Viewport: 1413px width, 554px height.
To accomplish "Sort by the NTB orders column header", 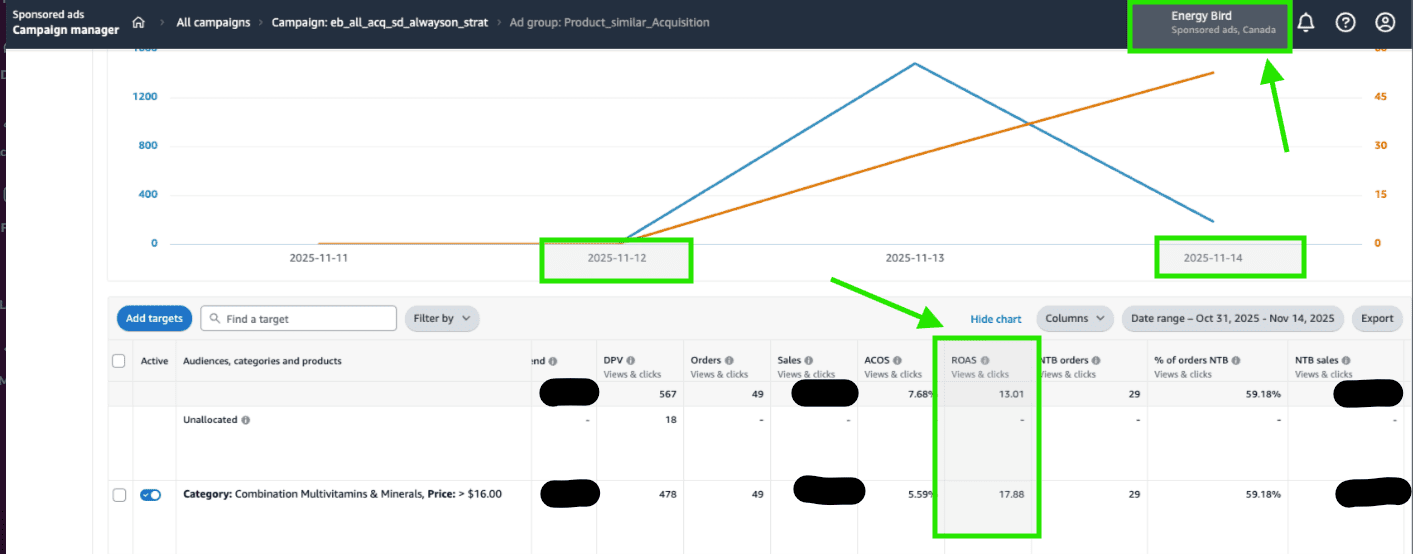I will [x=1064, y=361].
